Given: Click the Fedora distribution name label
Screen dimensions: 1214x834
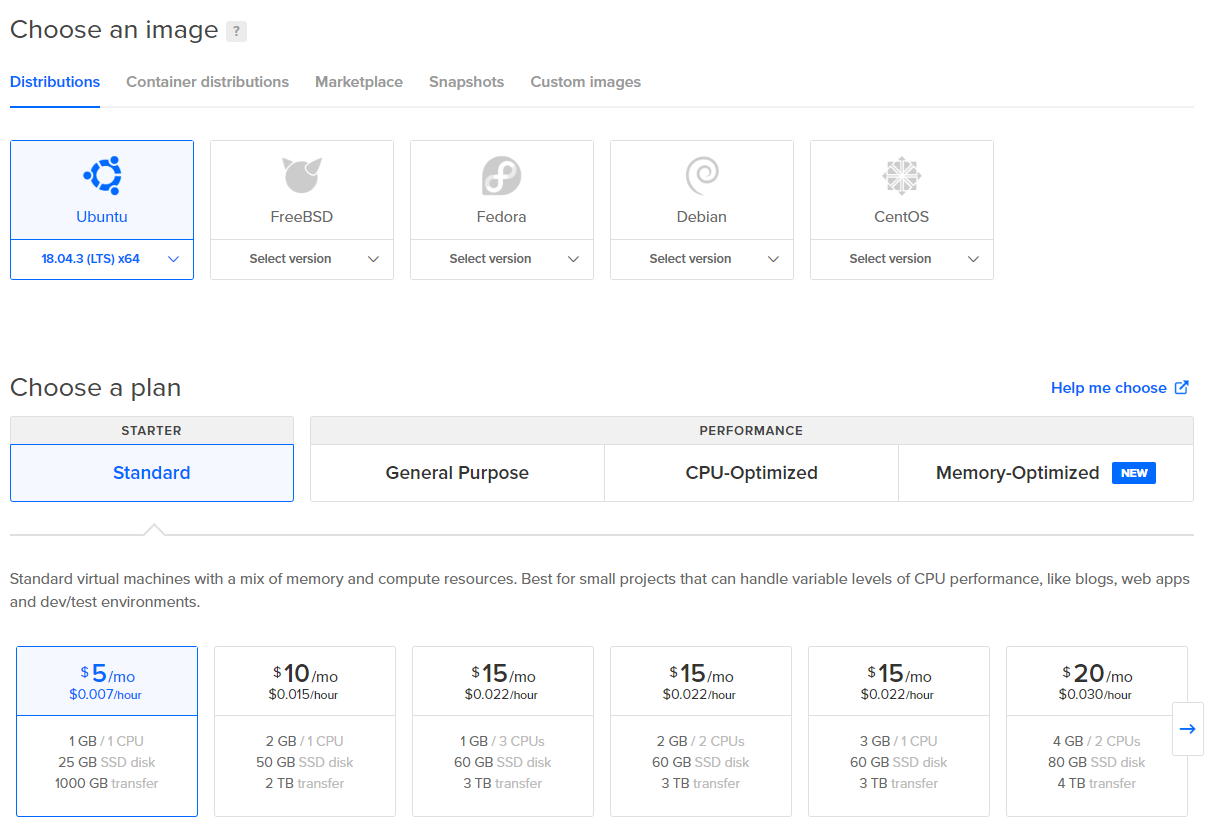Looking at the screenshot, I should tap(502, 216).
